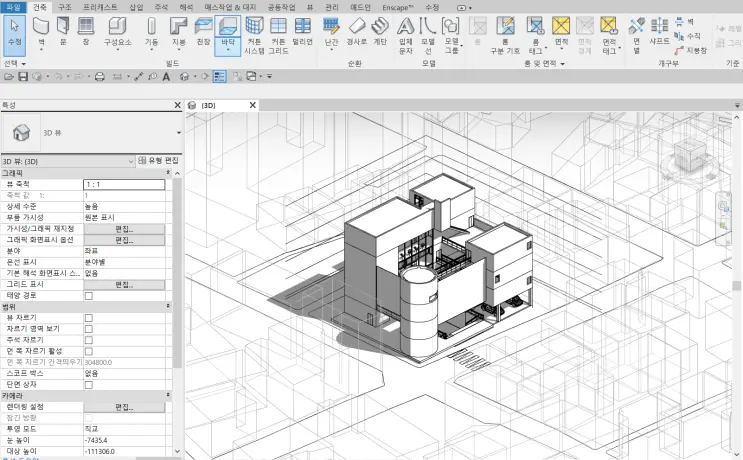Collapse the 카메라 properties section

(168, 395)
